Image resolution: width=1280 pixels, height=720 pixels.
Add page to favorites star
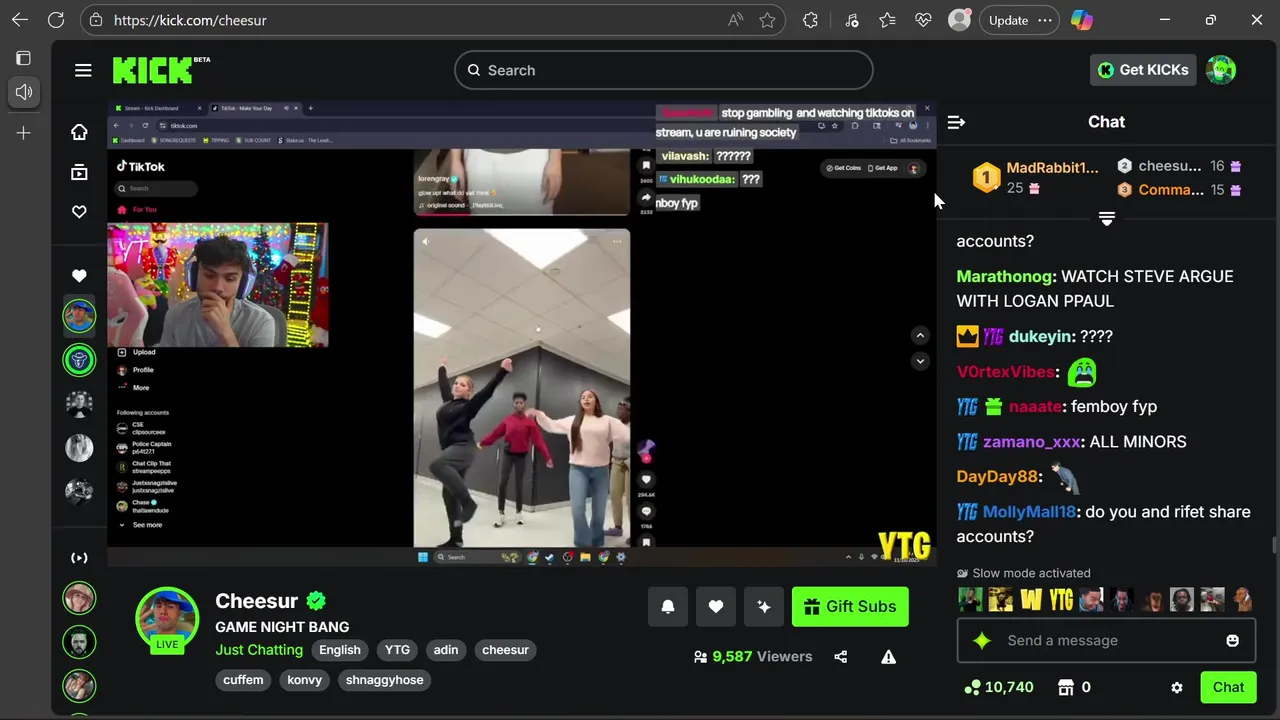[x=767, y=20]
